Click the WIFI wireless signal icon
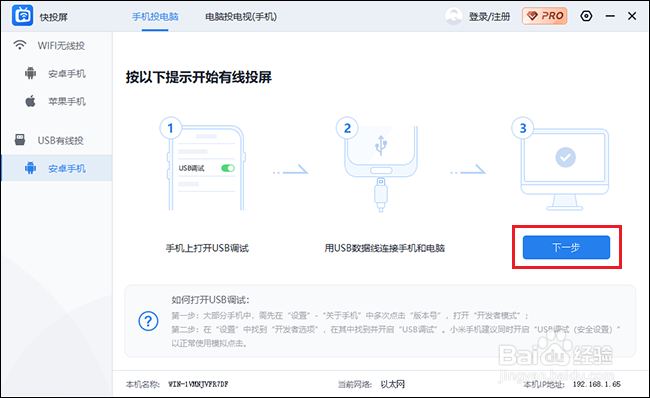 [x=19, y=45]
